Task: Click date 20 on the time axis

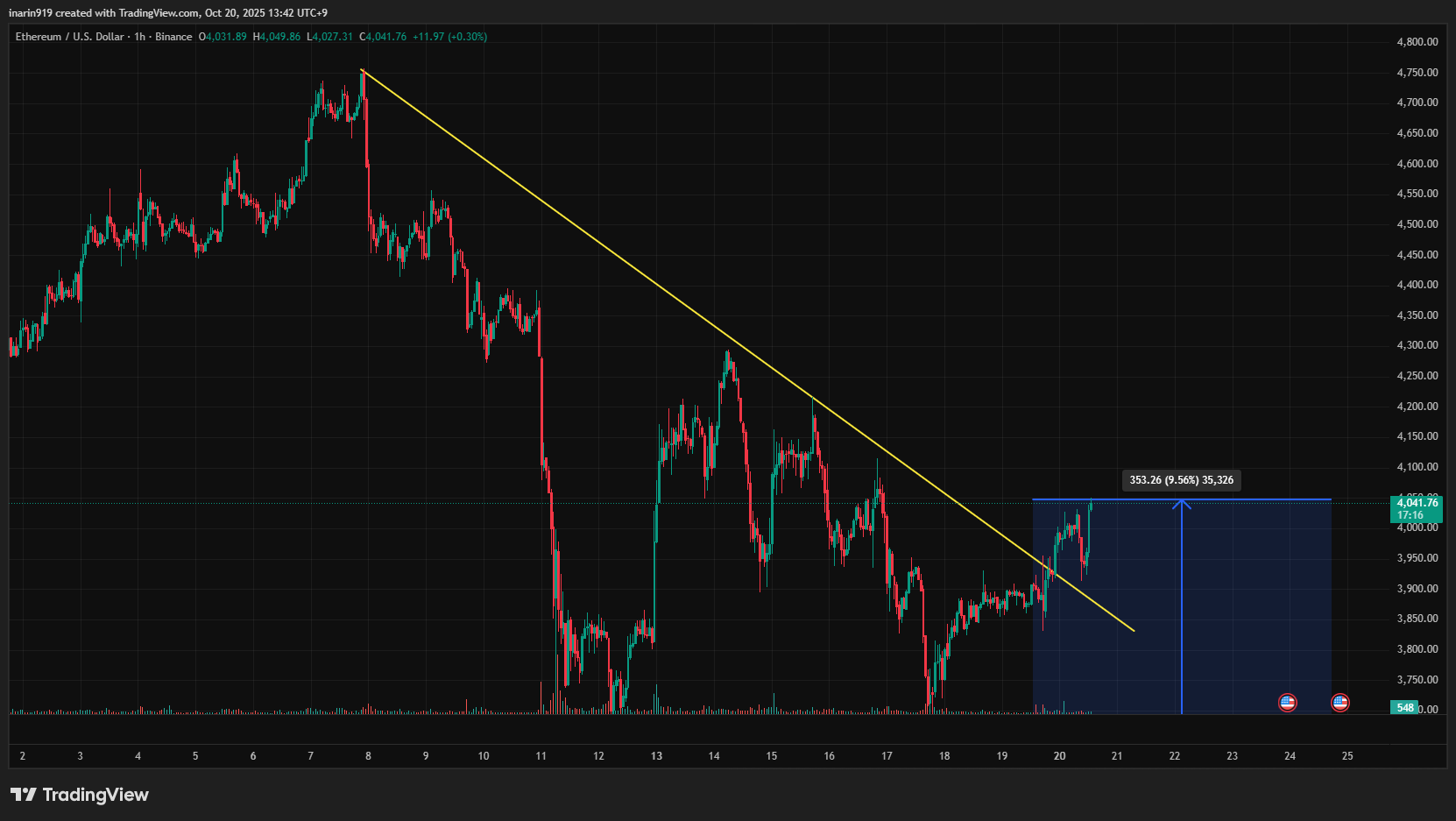Action: (x=1059, y=756)
